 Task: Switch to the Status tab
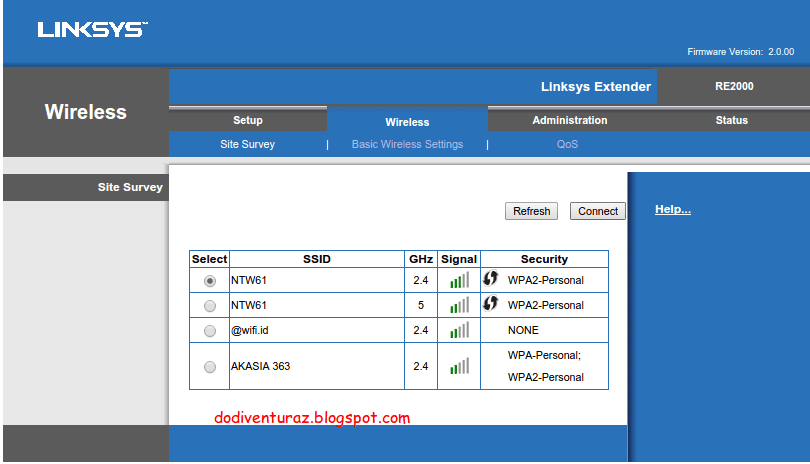coord(731,120)
